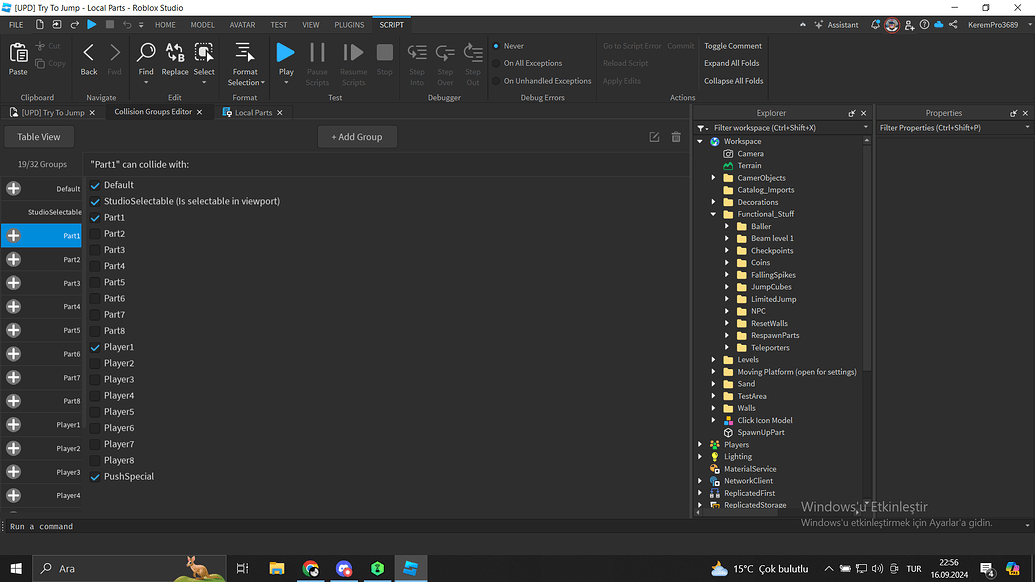1035x582 pixels.
Task: Click the Format Selection icon
Action: [x=245, y=53]
